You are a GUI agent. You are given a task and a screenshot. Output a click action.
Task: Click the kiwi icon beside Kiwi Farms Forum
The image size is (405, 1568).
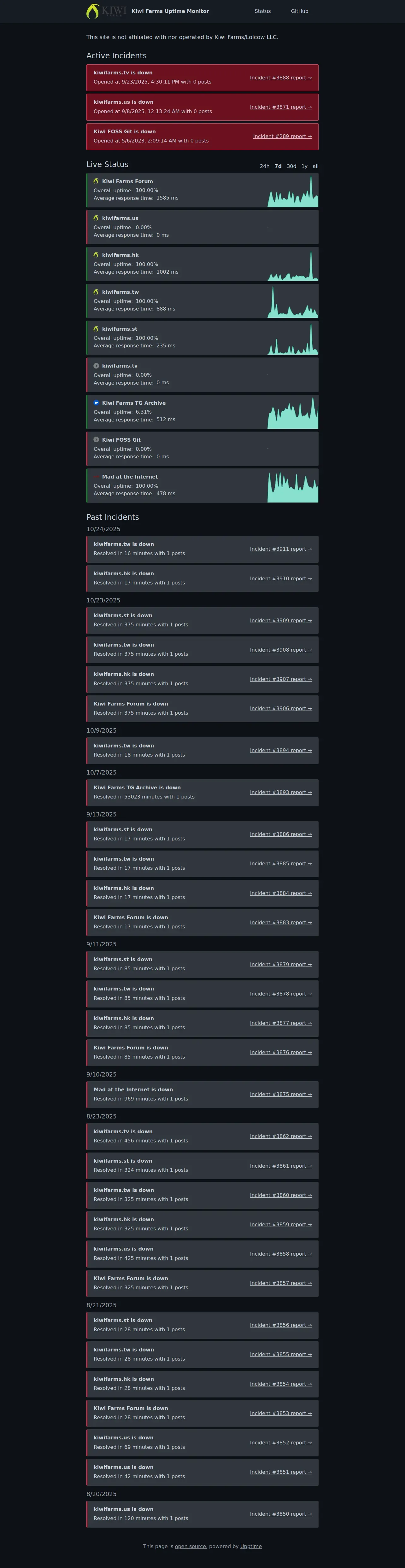click(96, 181)
